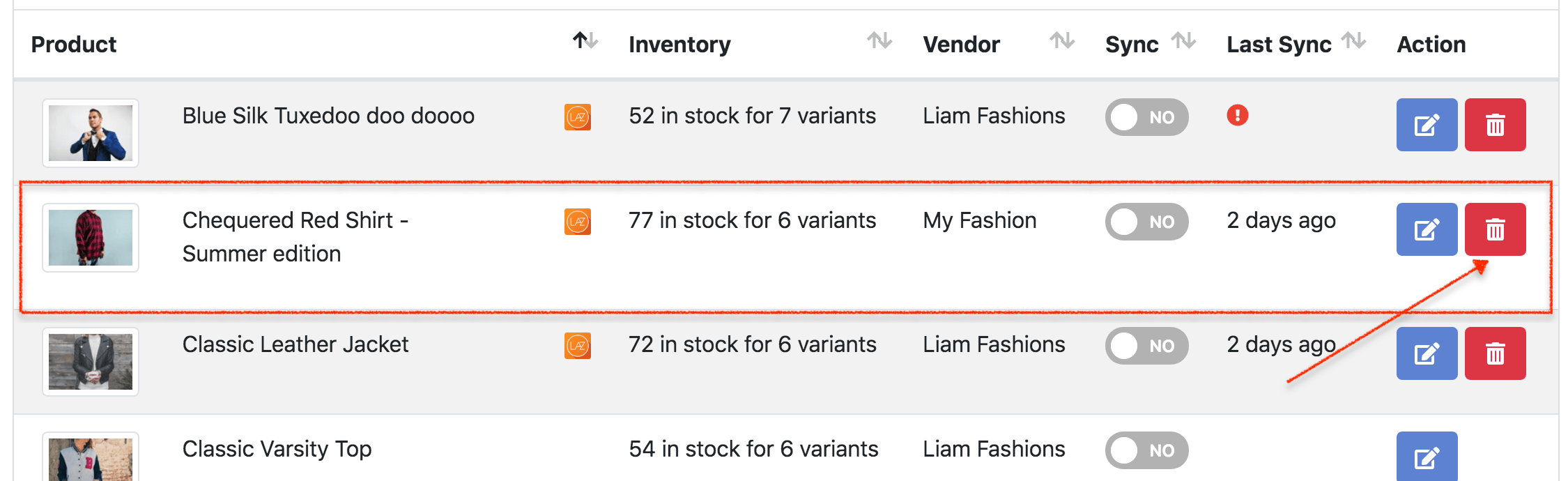Delete the Classic Leather Jacket product
Screen dimensions: 1568x481
click(x=1495, y=353)
